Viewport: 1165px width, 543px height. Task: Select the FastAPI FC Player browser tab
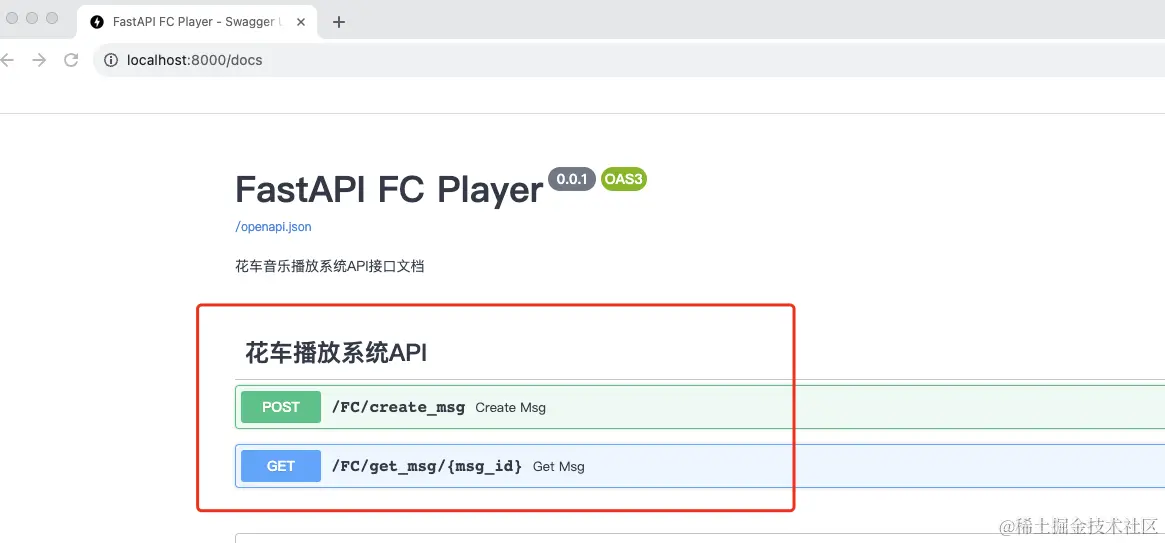196,22
